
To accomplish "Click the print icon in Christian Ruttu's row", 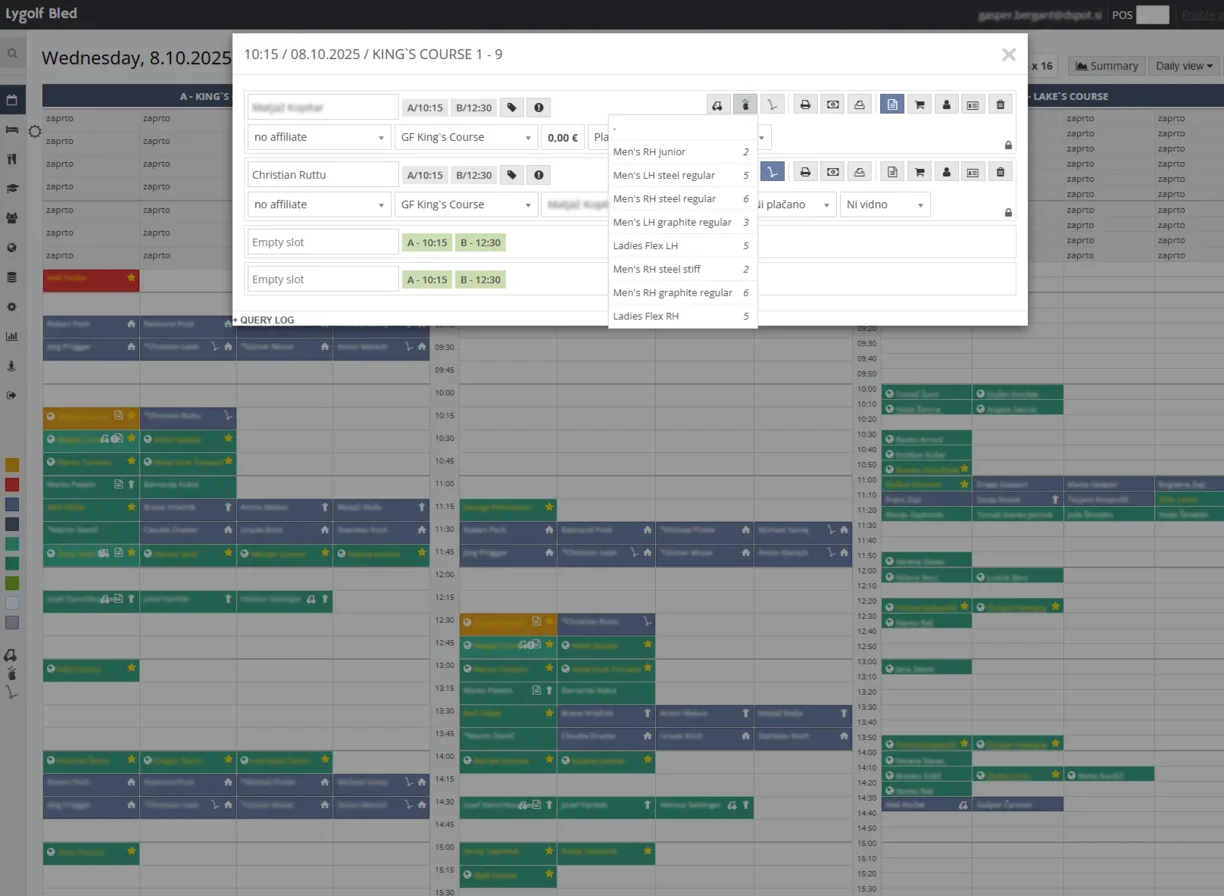I will coord(804,172).
